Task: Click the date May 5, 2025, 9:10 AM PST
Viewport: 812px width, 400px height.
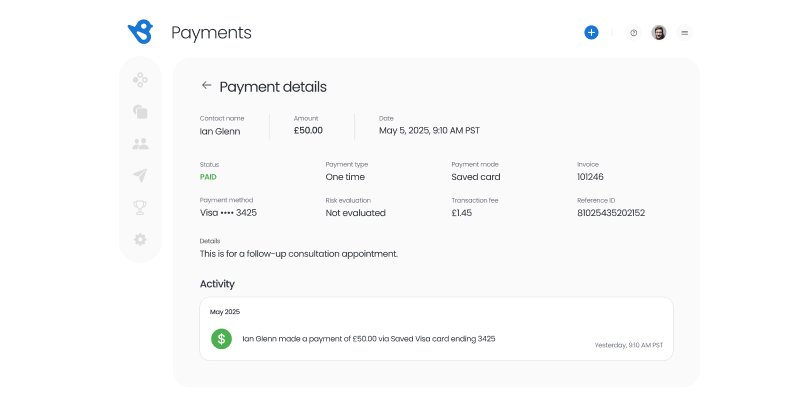Action: point(429,131)
